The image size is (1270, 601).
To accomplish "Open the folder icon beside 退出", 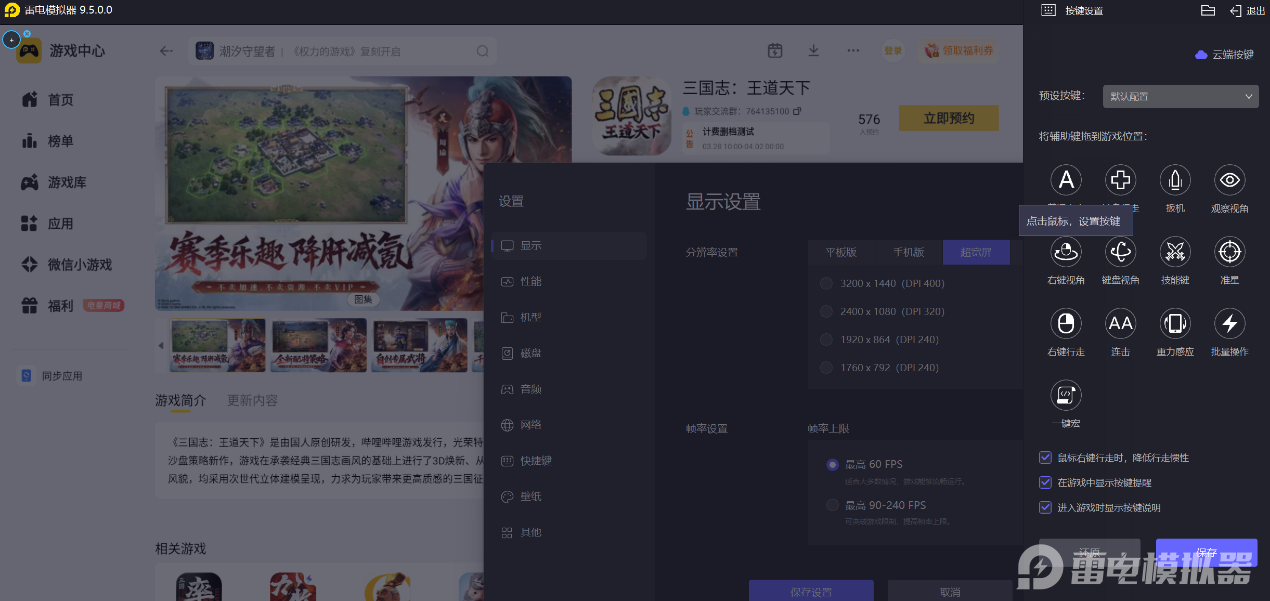I will point(1207,10).
